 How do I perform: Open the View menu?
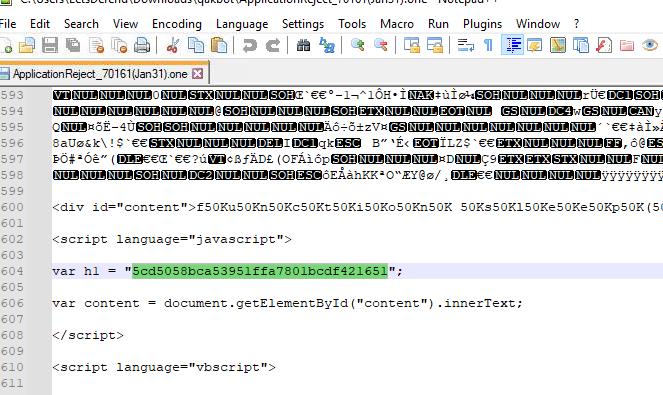click(125, 24)
